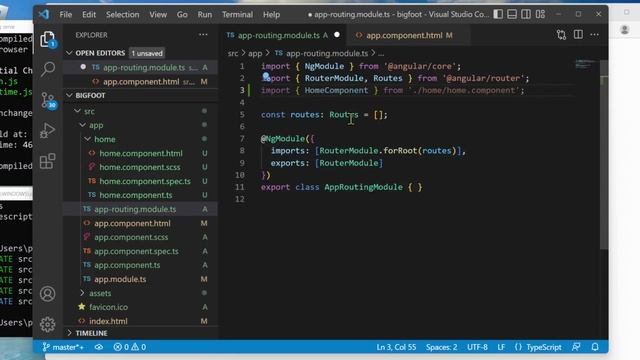
Task: Open the Accounts menu icon
Action: 47,294
